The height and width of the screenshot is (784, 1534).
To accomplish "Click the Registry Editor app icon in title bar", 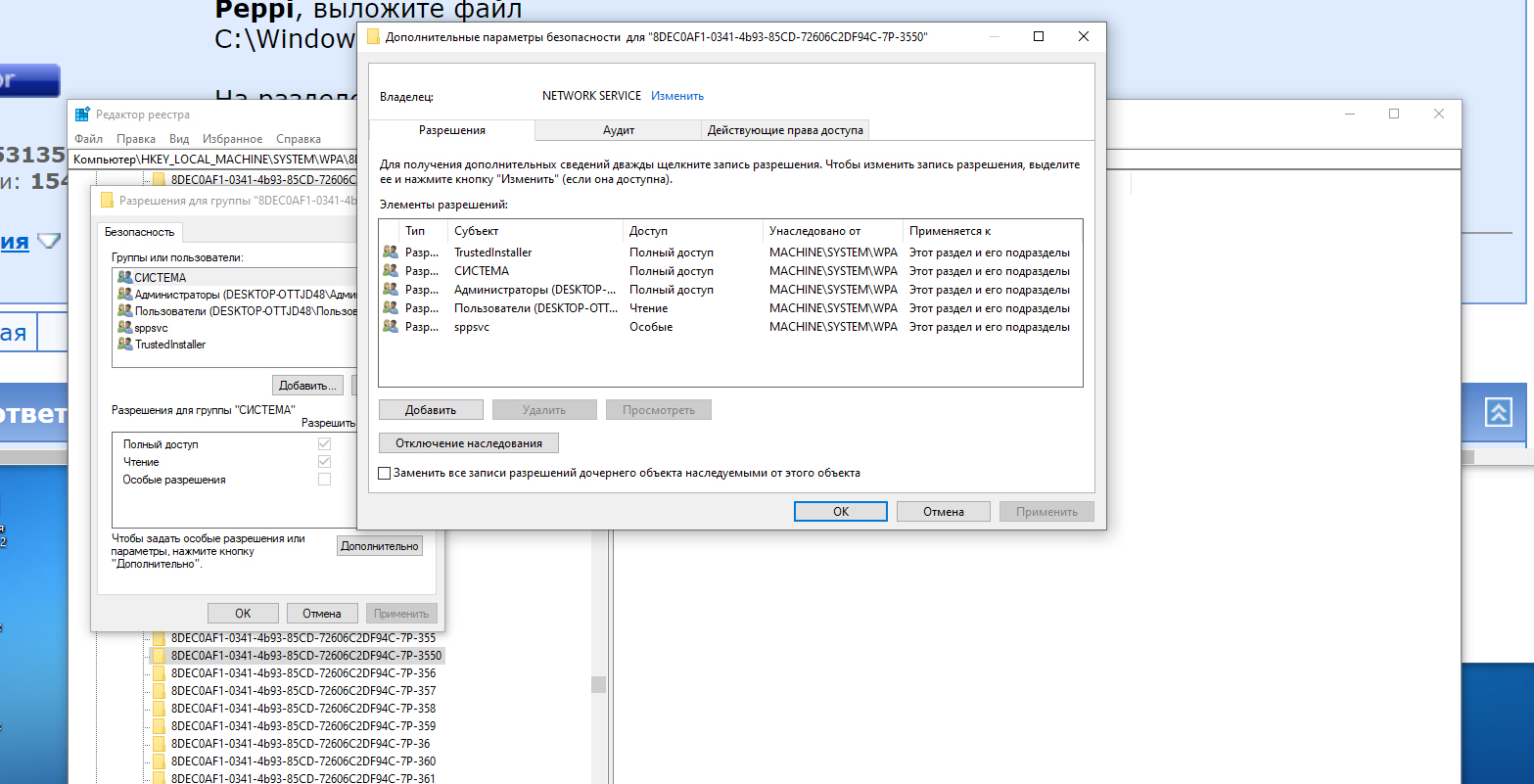I will 82,115.
